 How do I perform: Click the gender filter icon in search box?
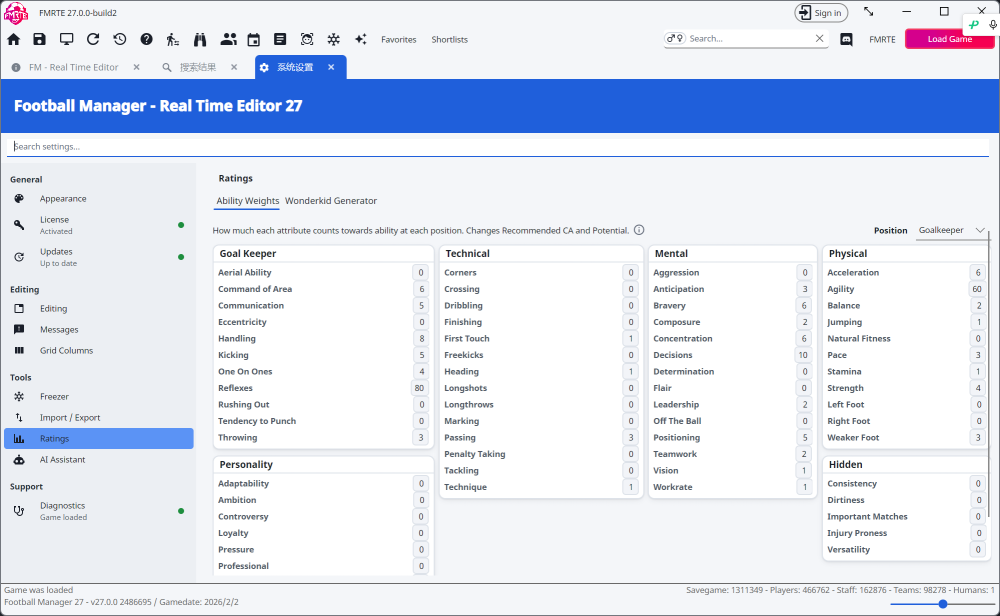[x=675, y=38]
